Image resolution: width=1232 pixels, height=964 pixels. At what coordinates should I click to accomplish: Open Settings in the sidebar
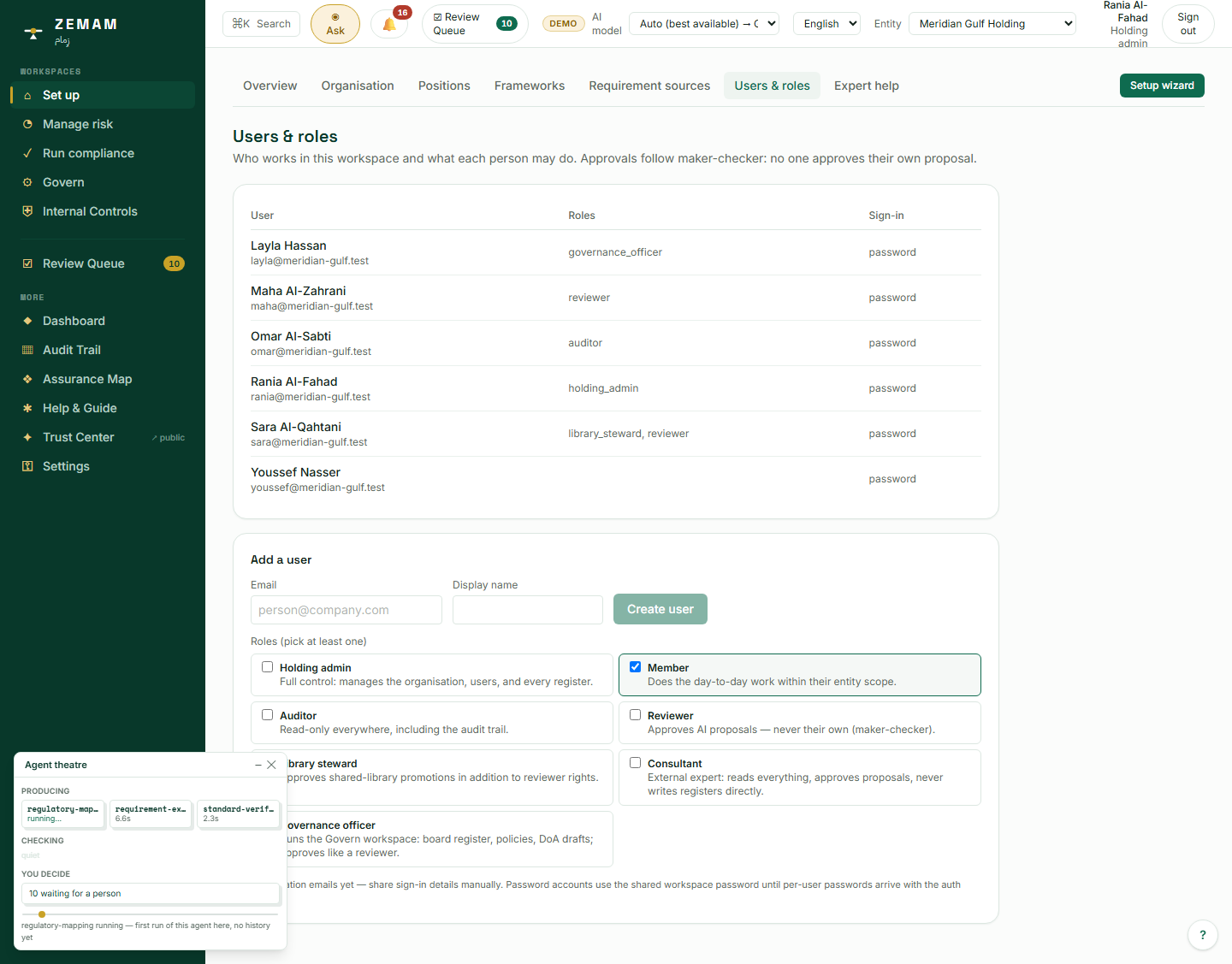tap(66, 466)
